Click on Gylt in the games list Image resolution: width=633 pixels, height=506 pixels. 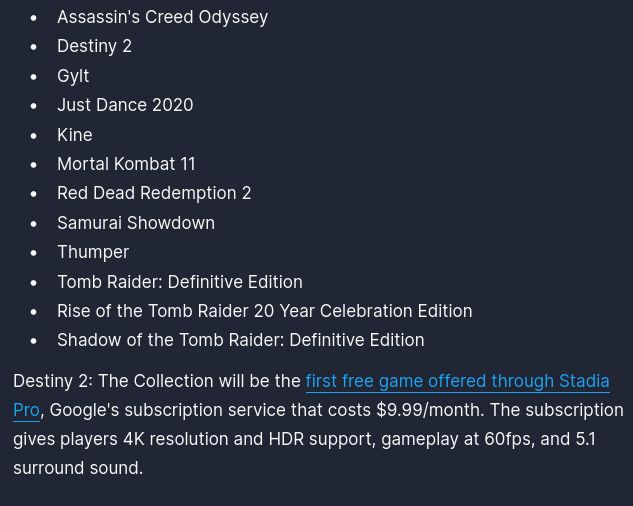coord(73,76)
